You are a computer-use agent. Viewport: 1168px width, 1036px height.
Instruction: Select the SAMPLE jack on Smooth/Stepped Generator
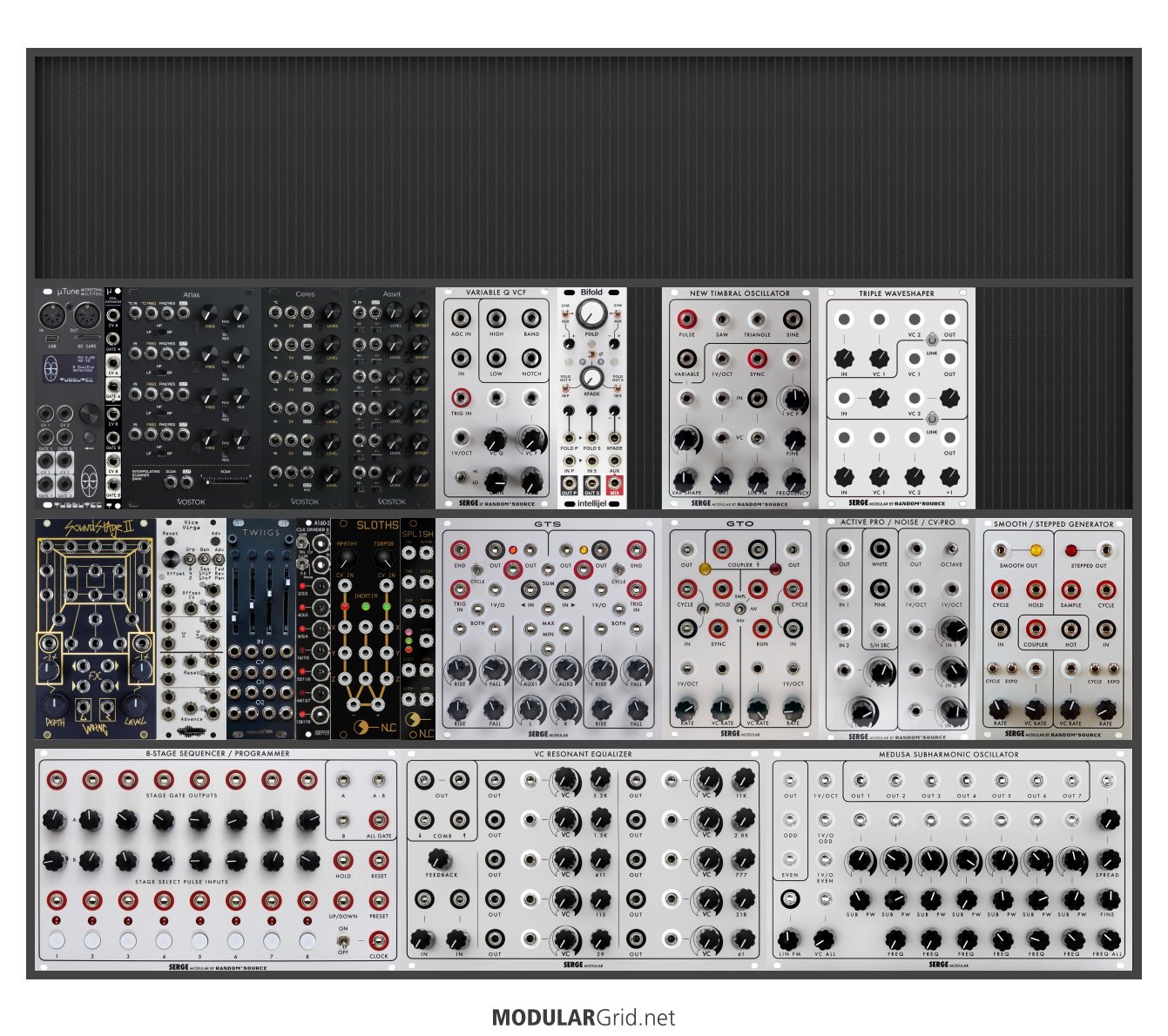tap(1070, 589)
